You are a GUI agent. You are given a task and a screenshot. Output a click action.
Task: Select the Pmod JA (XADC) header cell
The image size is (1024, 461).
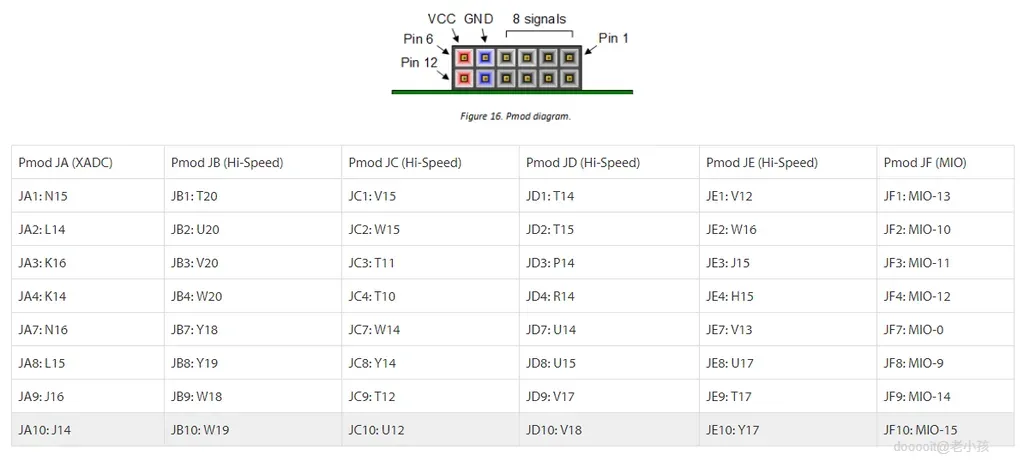[88, 163]
